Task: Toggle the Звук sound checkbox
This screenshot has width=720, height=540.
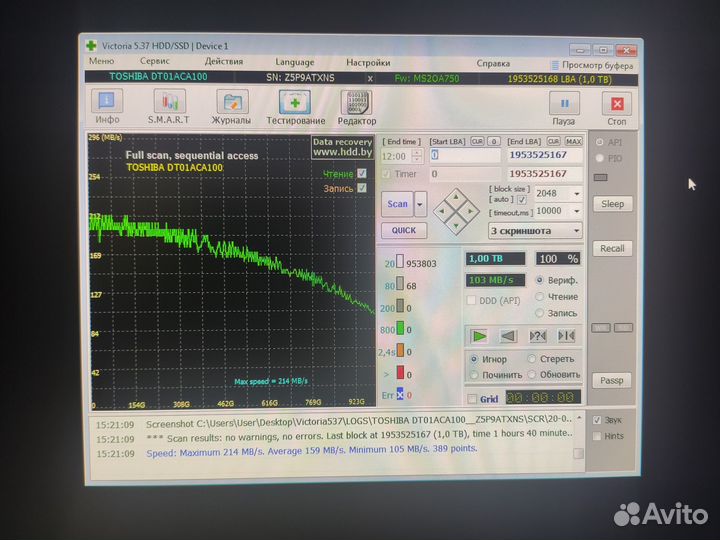Action: tap(597, 420)
